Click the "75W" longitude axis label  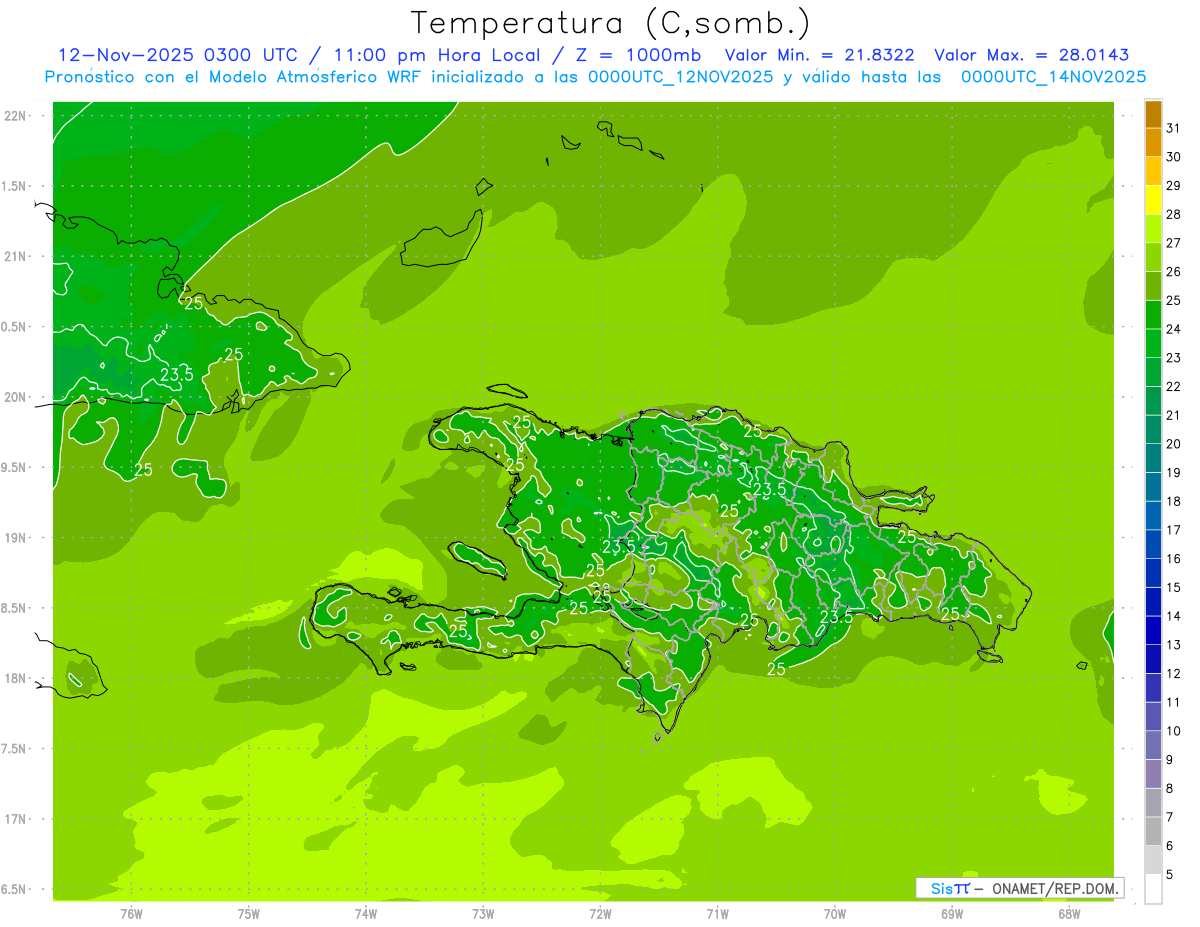249,914
